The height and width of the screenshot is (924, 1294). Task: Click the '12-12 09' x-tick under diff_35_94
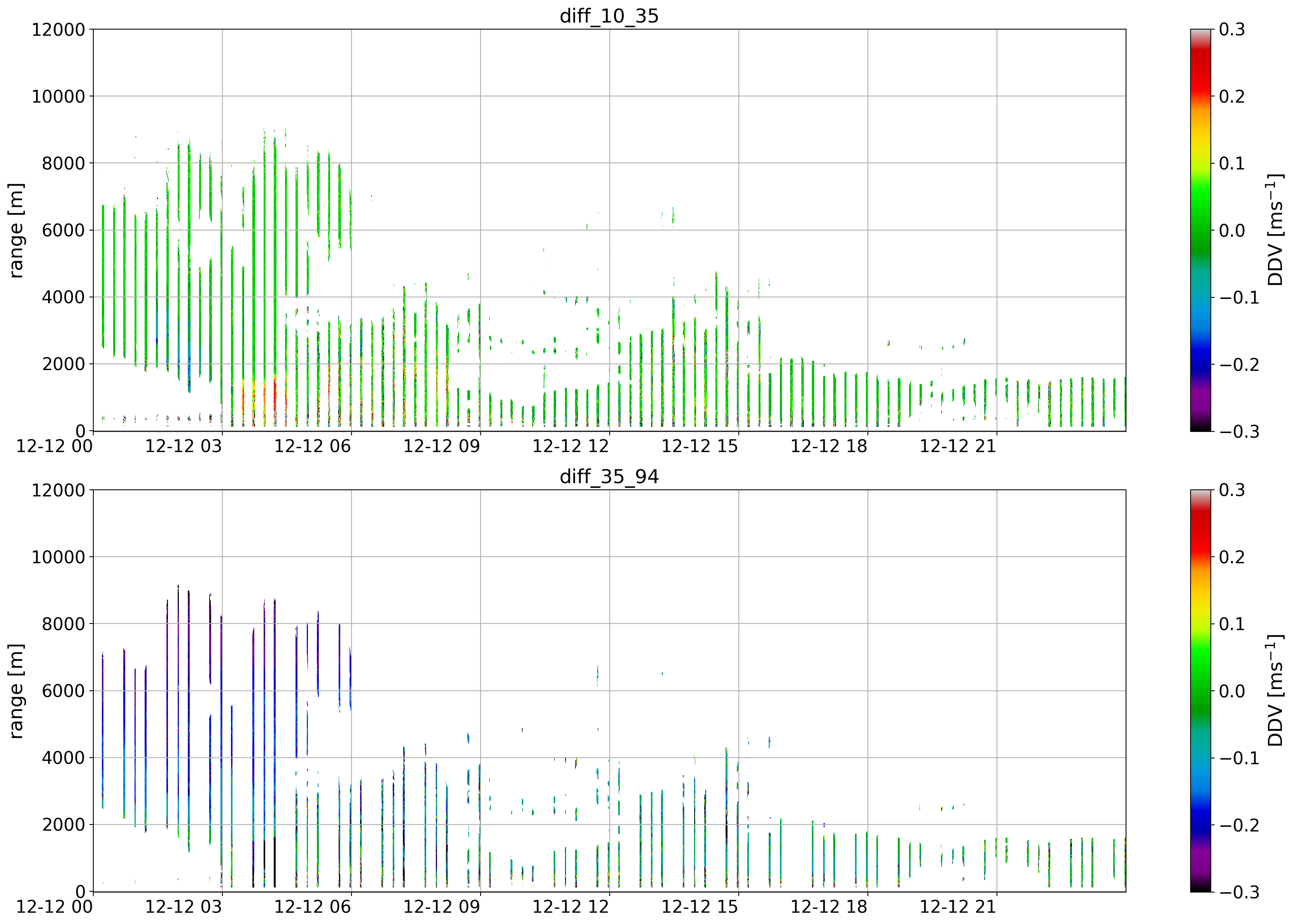tap(442, 908)
